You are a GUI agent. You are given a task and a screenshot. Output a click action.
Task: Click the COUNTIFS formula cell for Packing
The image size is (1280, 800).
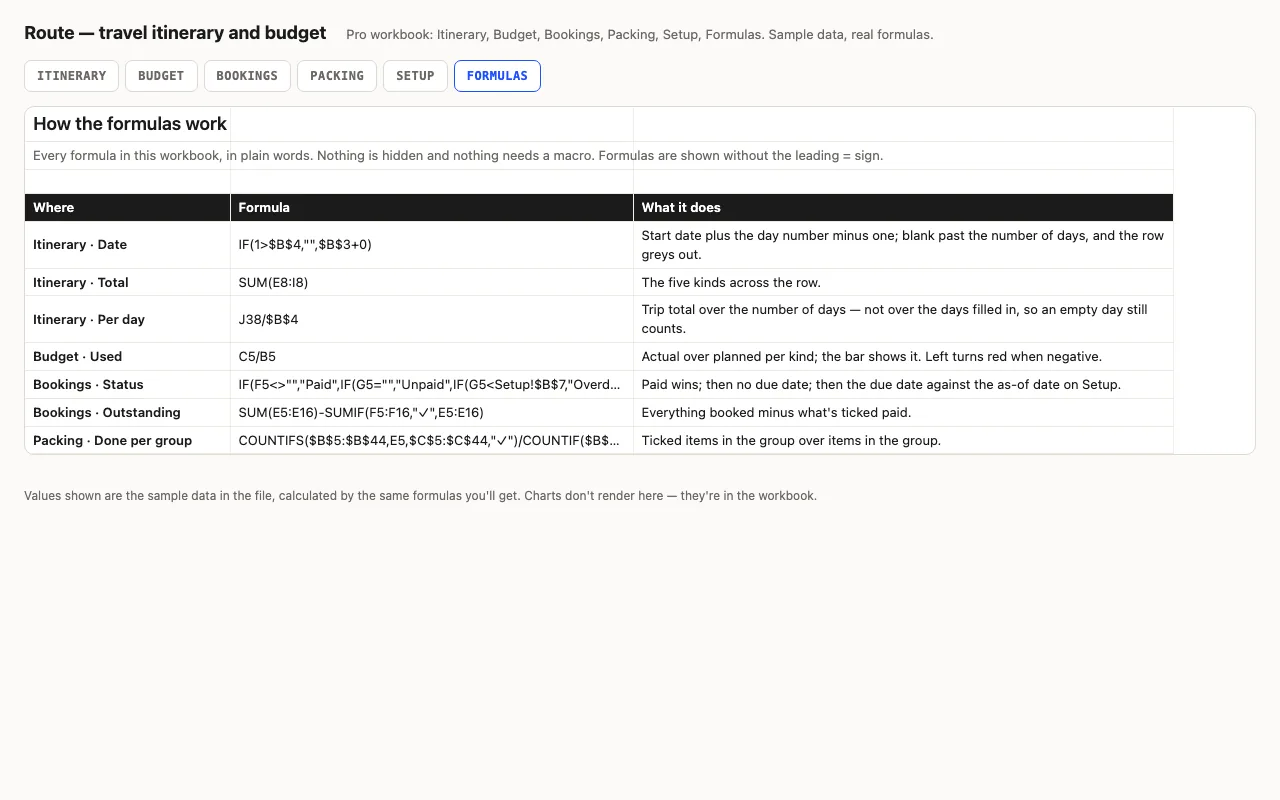tap(432, 440)
